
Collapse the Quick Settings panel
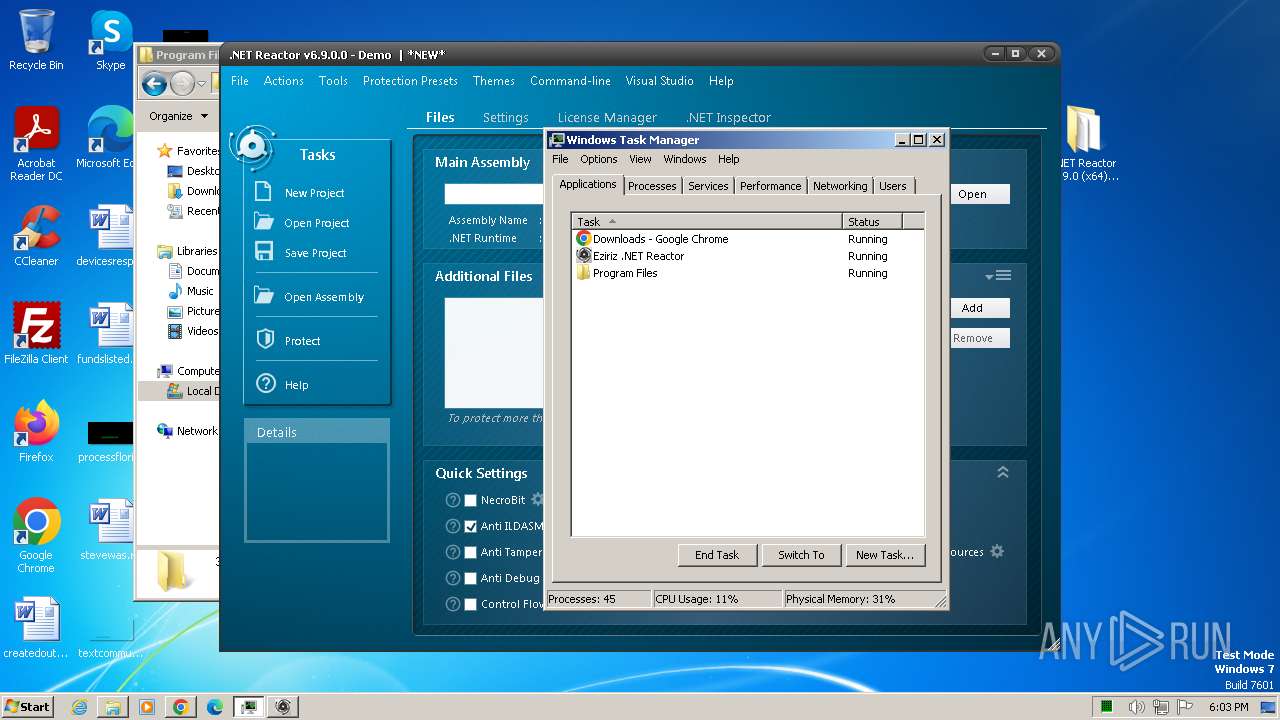click(x=1003, y=472)
